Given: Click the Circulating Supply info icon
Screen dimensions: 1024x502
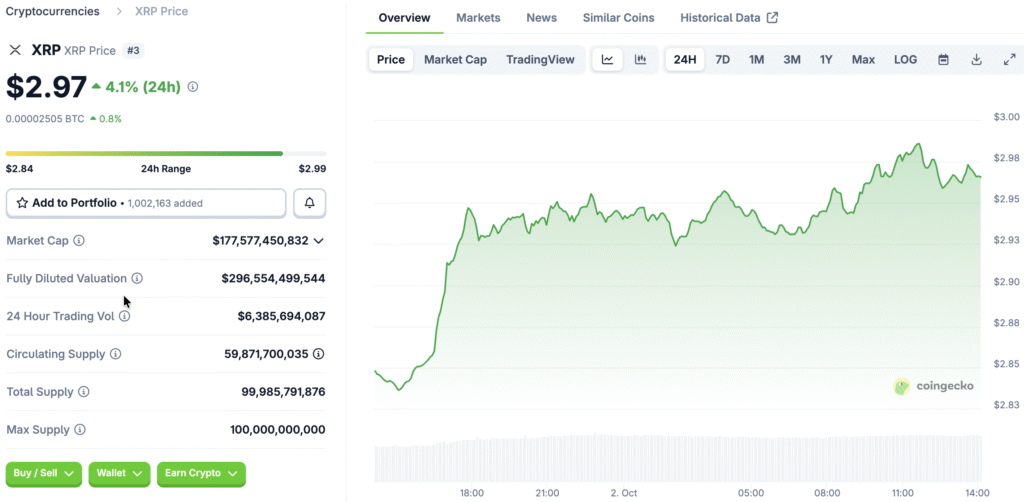Looking at the screenshot, I should coord(116,354).
